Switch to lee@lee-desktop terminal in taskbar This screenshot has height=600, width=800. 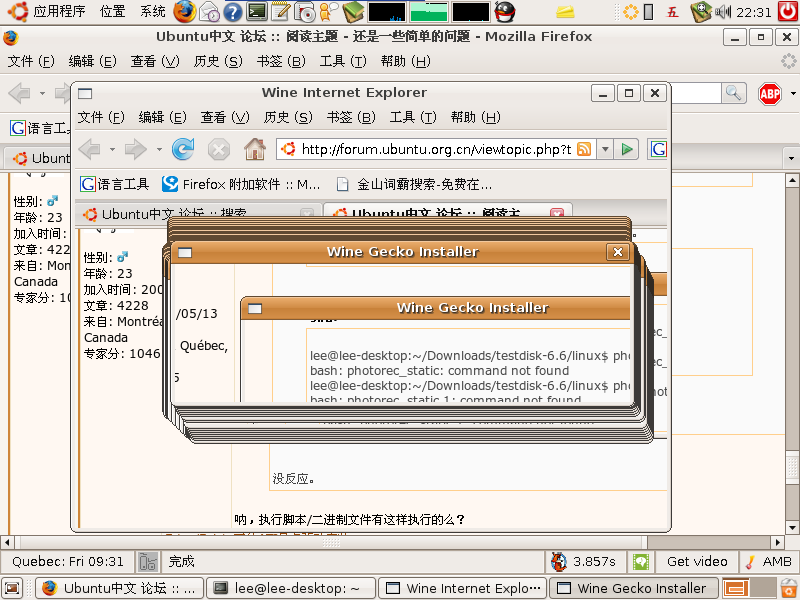pos(291,588)
